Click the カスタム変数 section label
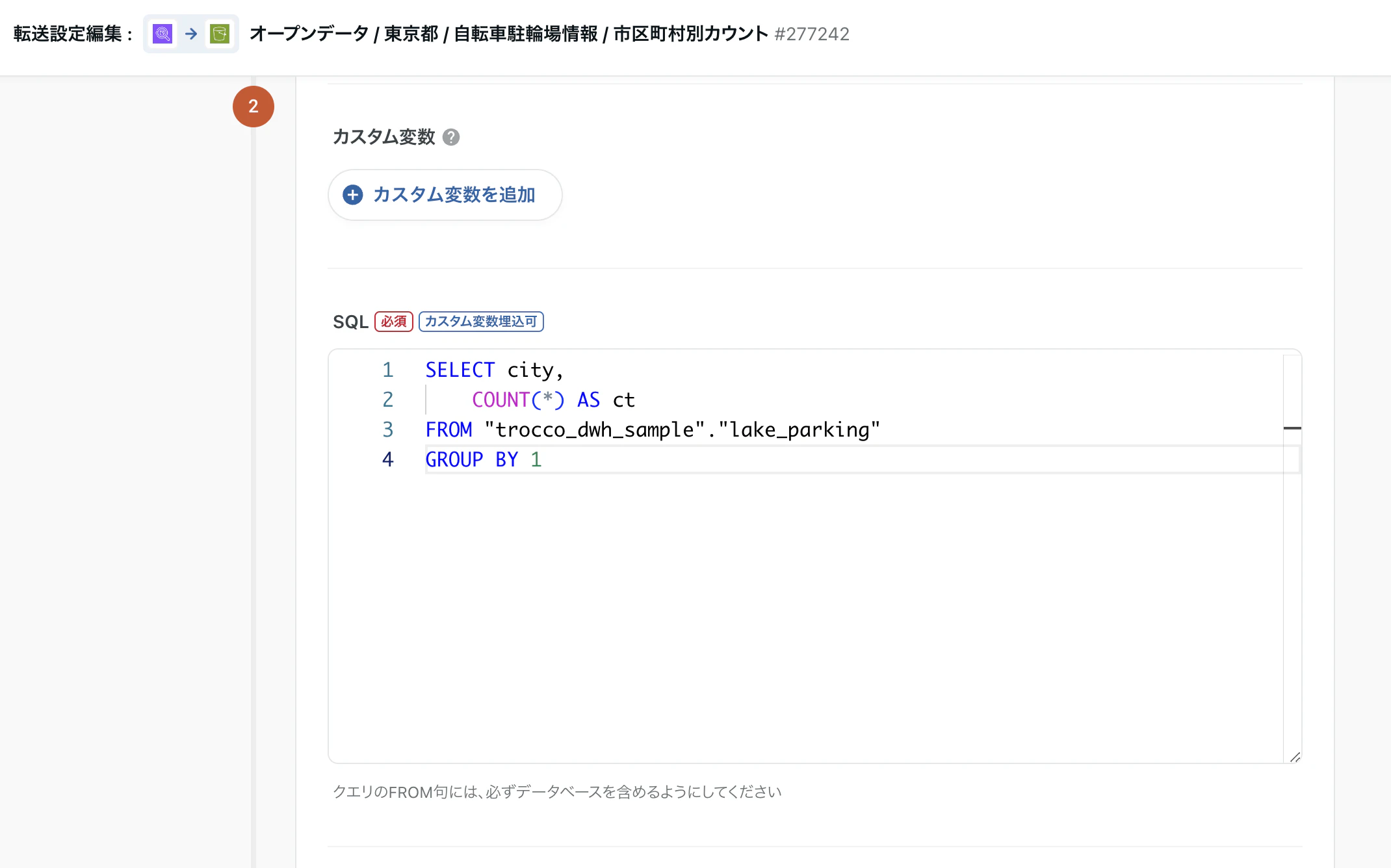 [x=383, y=137]
